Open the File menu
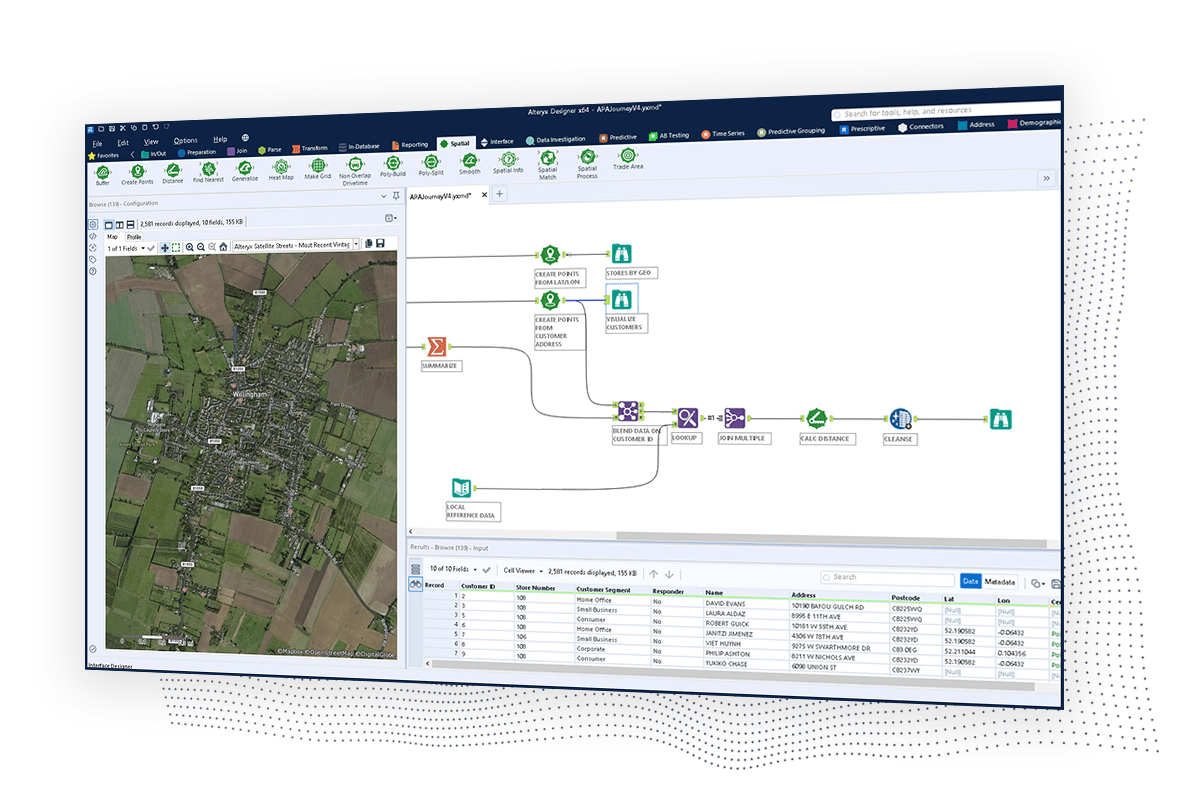1179x797 pixels. [x=97, y=144]
